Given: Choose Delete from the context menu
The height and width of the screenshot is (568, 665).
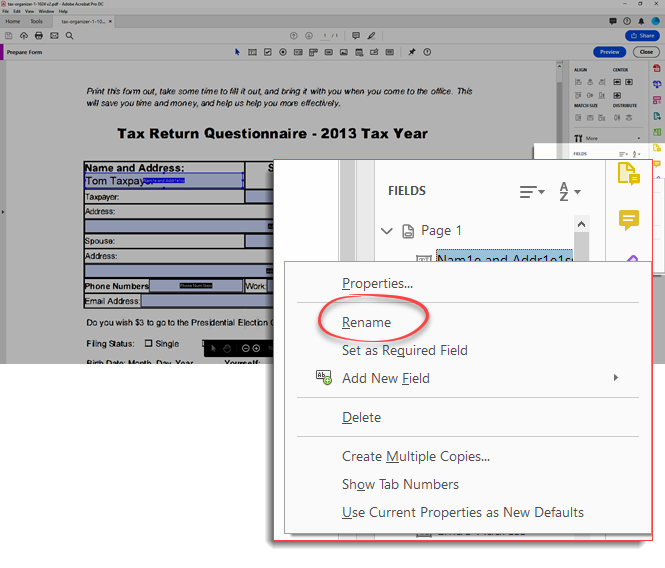Looking at the screenshot, I should 361,417.
